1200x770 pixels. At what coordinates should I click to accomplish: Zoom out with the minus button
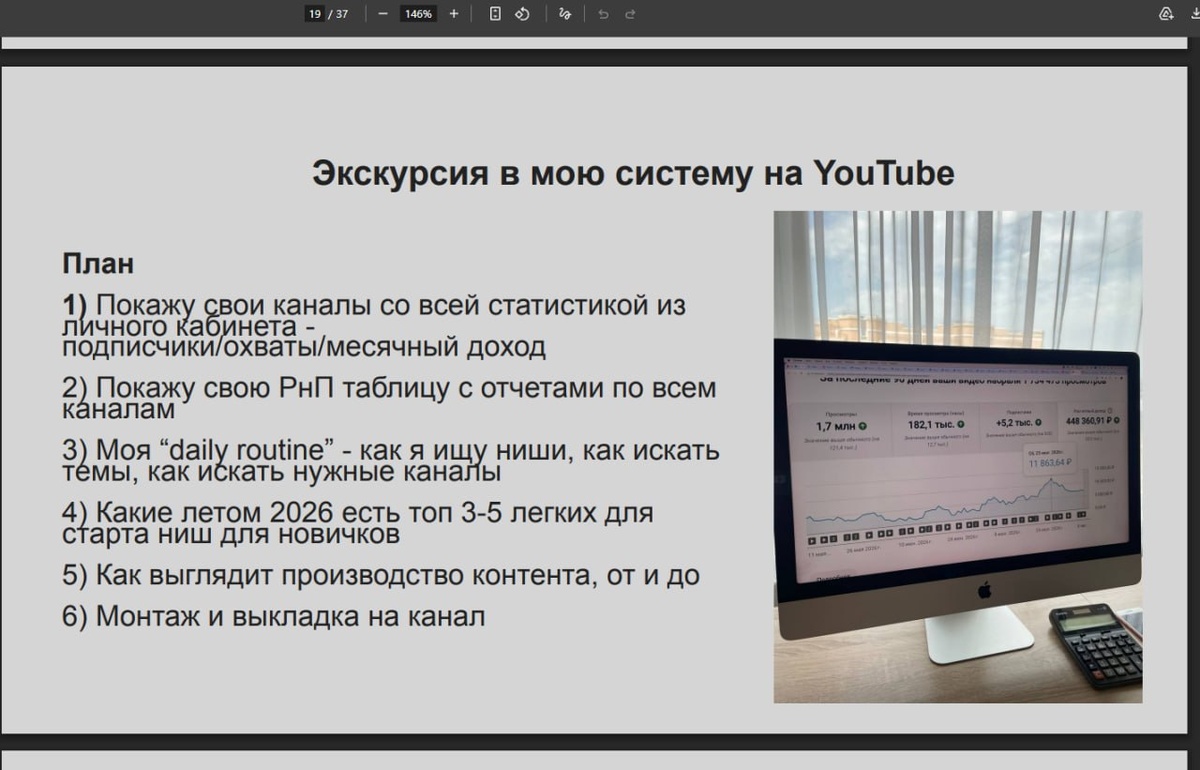coord(383,14)
